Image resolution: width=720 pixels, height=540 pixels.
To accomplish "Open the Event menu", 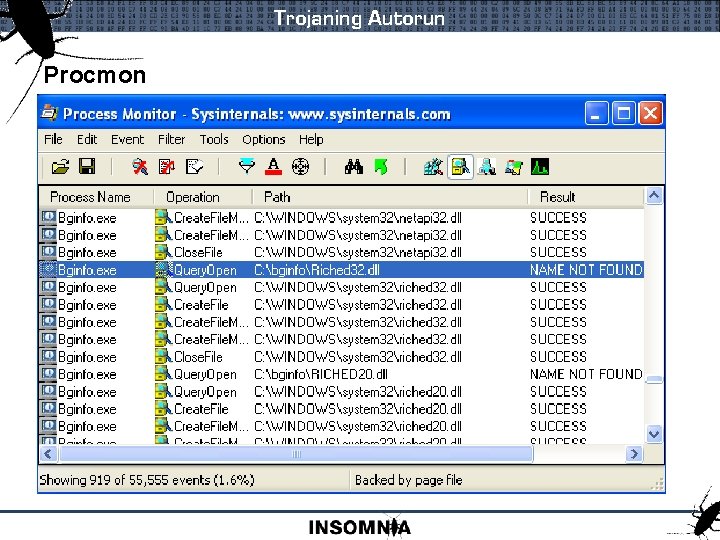I will coord(127,139).
